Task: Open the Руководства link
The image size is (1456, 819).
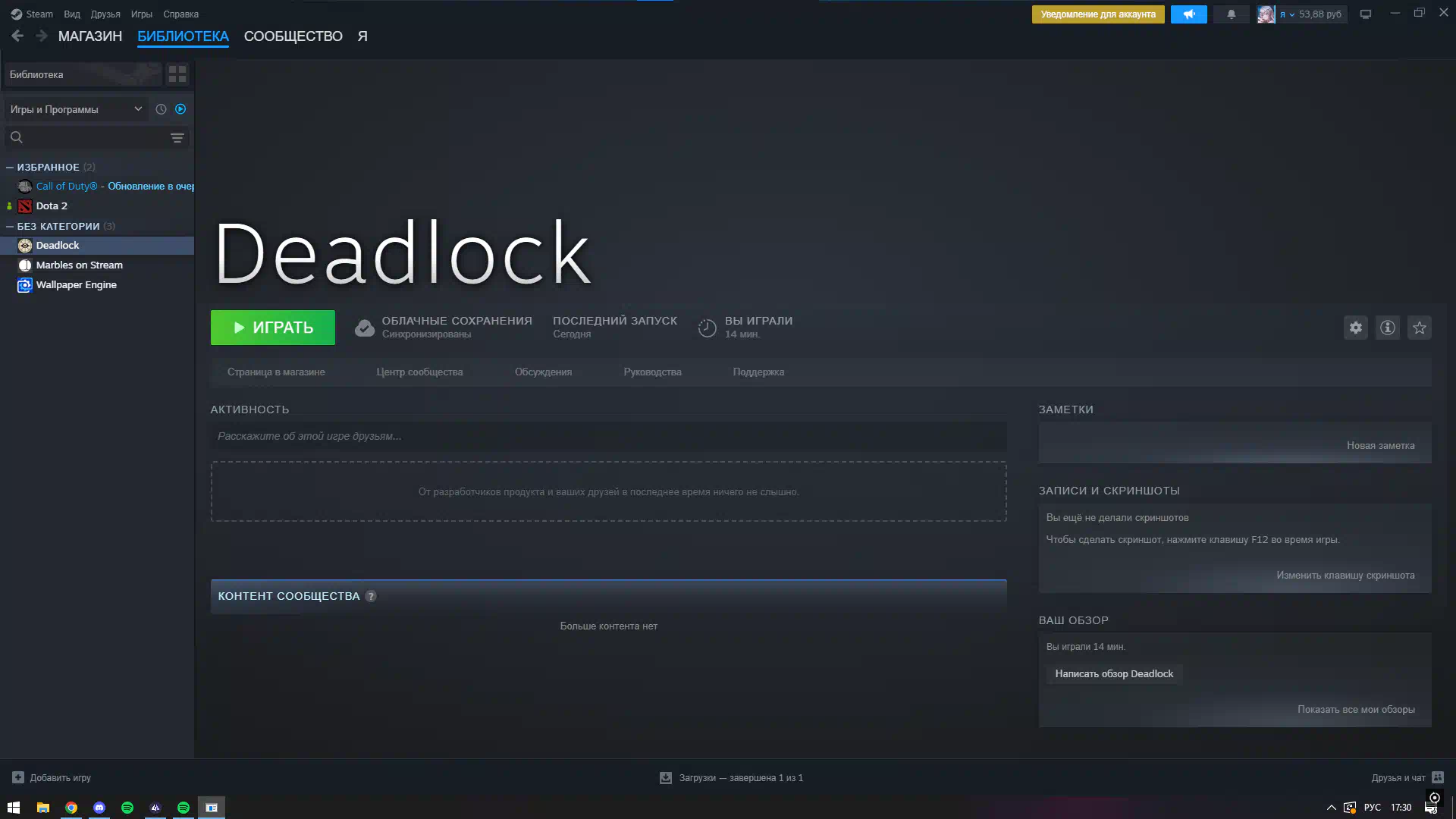Action: (653, 372)
